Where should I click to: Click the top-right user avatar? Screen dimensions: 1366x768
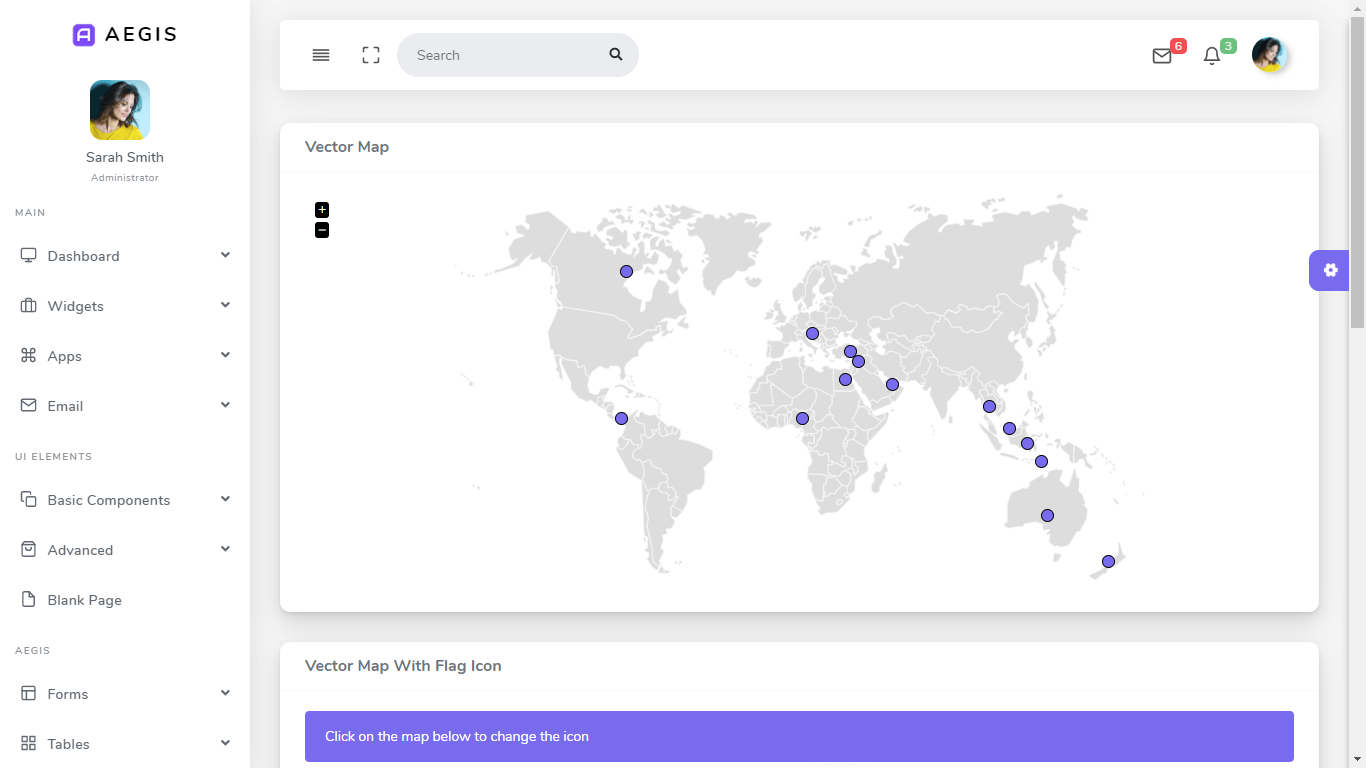click(x=1269, y=55)
